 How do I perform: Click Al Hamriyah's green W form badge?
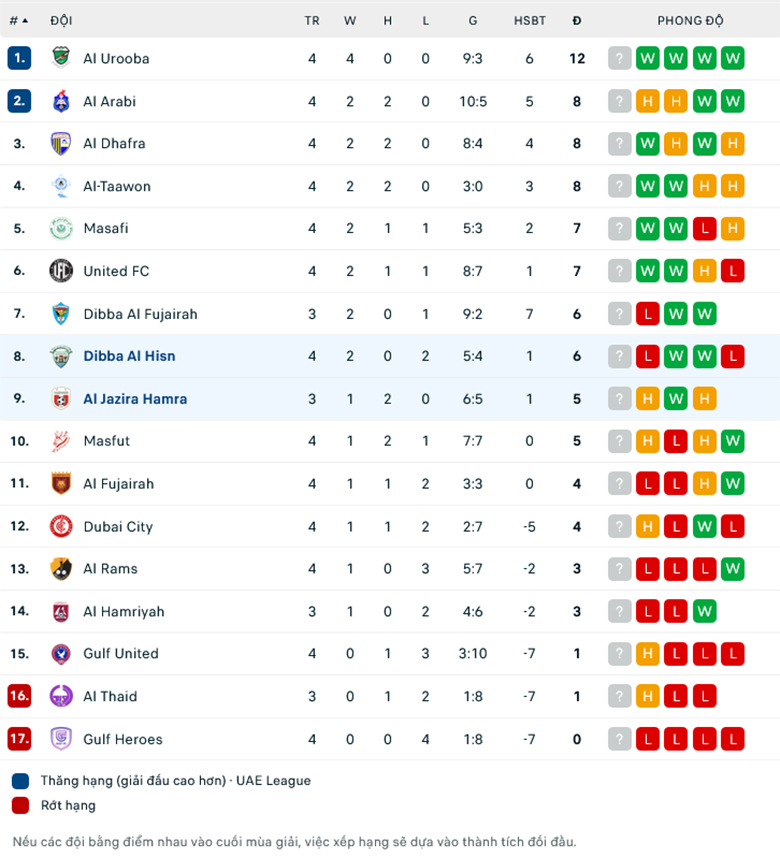pyautogui.click(x=705, y=611)
